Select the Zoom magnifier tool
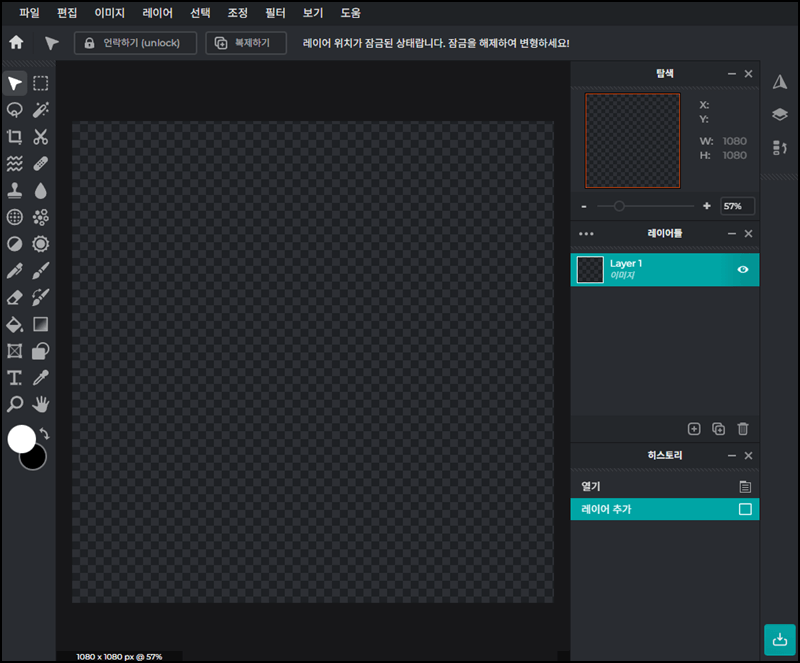Screen dimensions: 800x663 pos(15,404)
